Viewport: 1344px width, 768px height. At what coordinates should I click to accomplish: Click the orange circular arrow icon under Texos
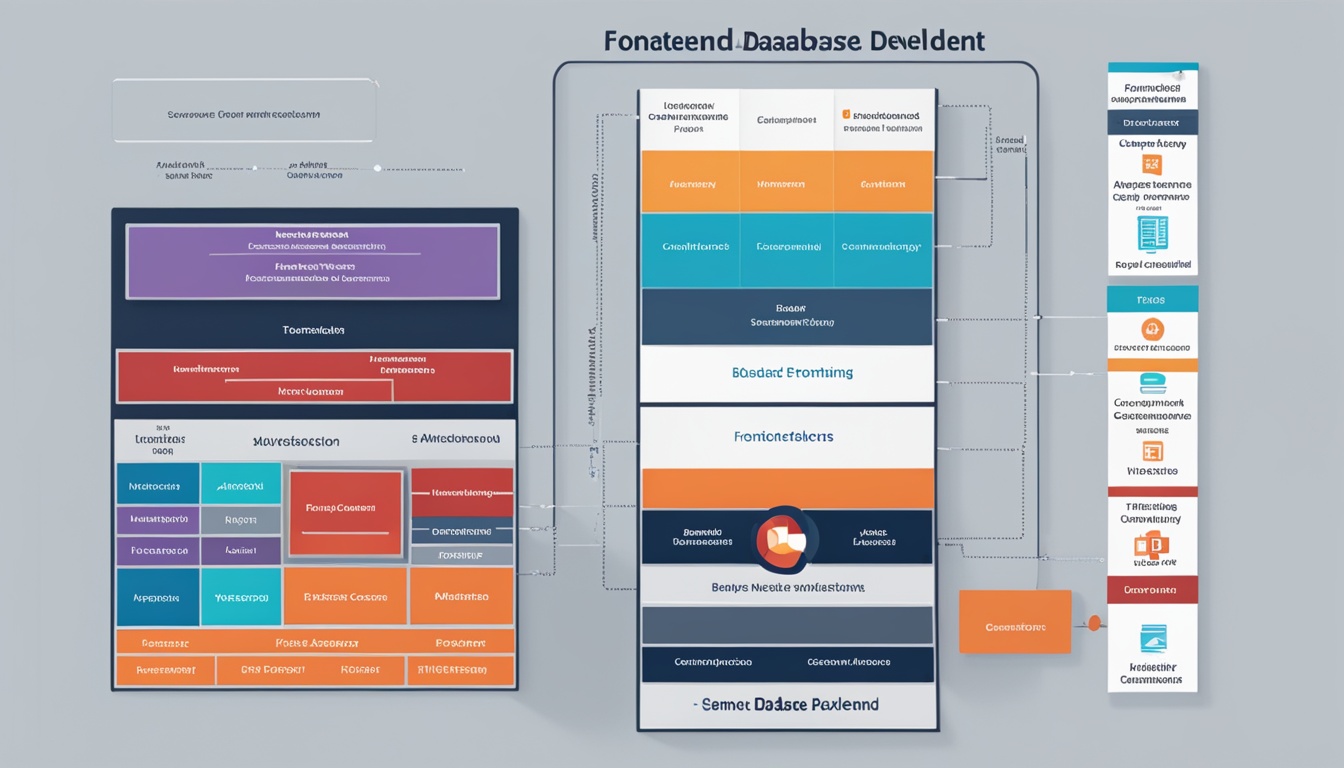pos(1151,330)
